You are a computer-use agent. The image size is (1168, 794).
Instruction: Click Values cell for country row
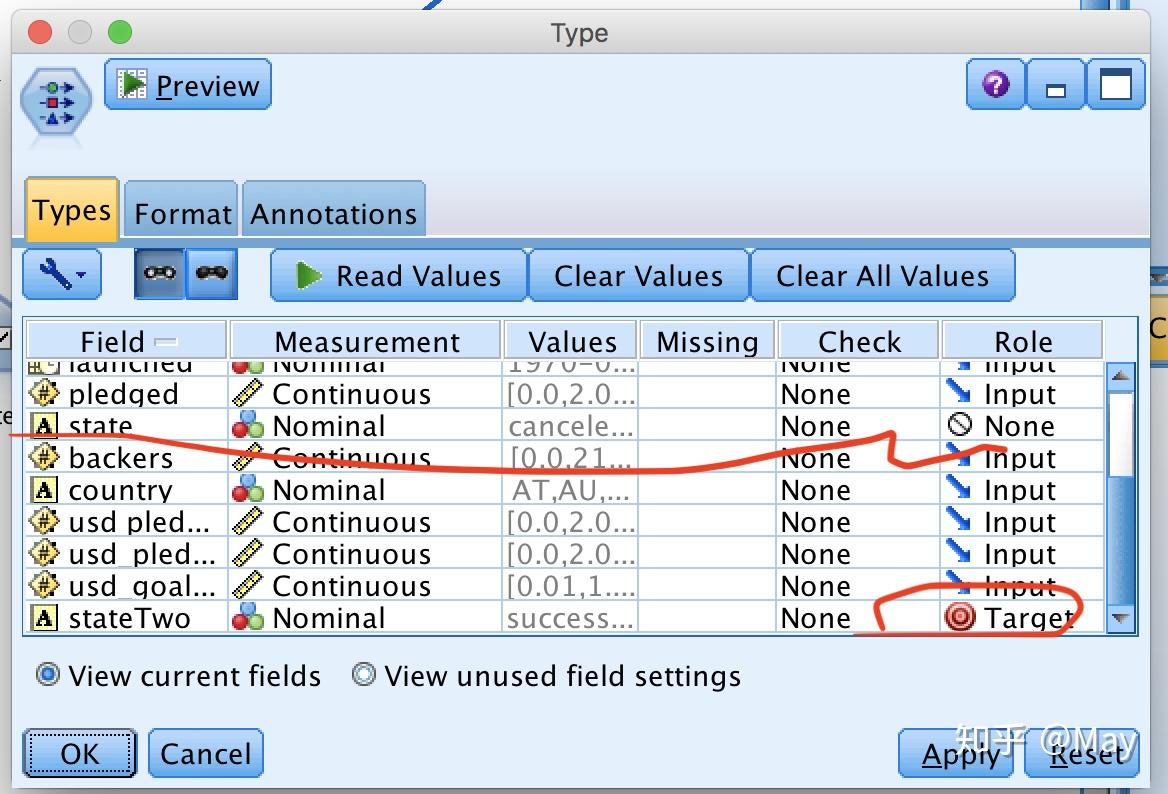[x=571, y=489]
